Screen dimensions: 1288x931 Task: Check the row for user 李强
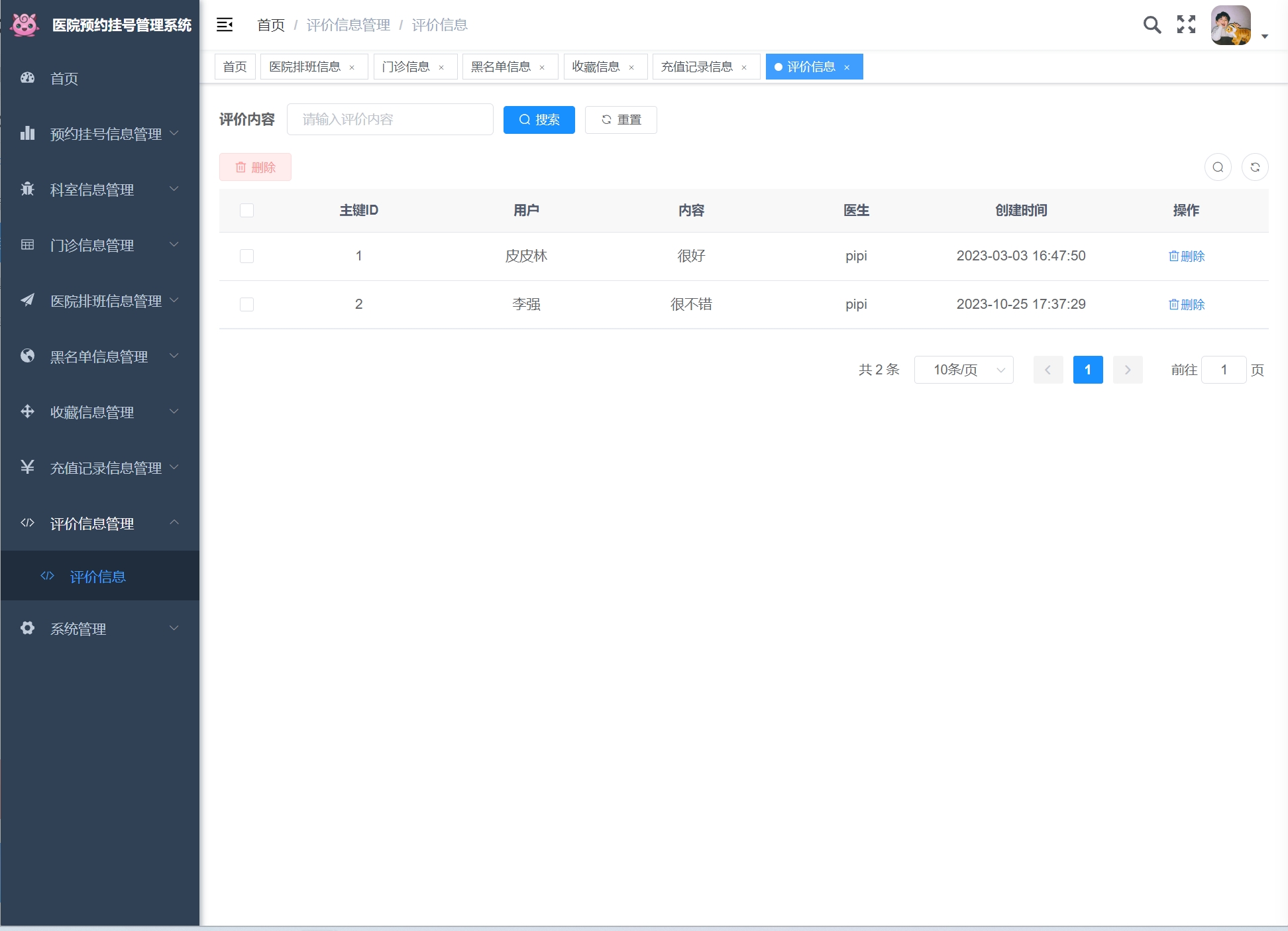tap(246, 304)
